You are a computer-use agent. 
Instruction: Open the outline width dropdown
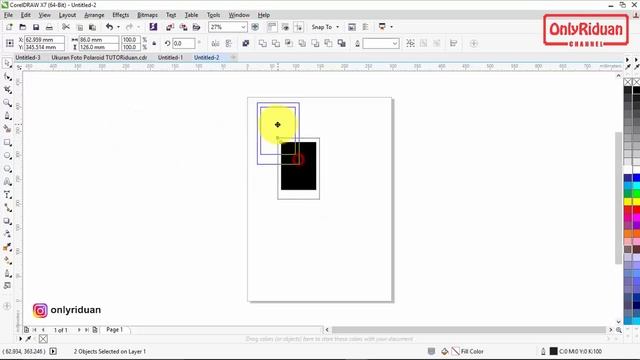(395, 43)
